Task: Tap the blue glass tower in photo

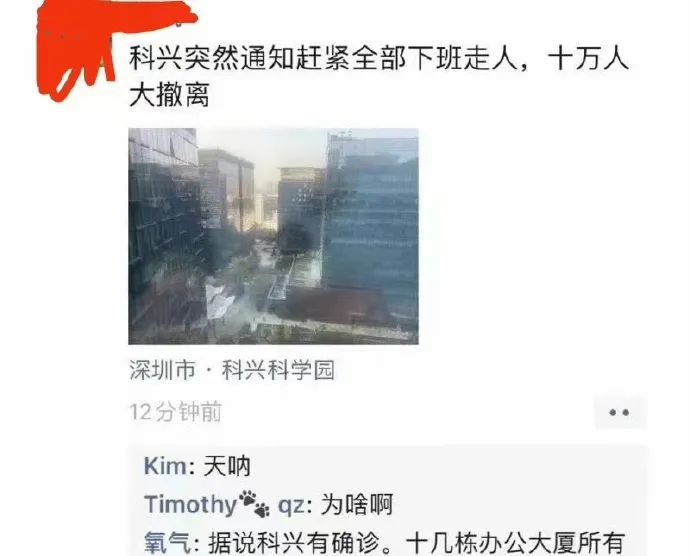Action: click(x=372, y=220)
